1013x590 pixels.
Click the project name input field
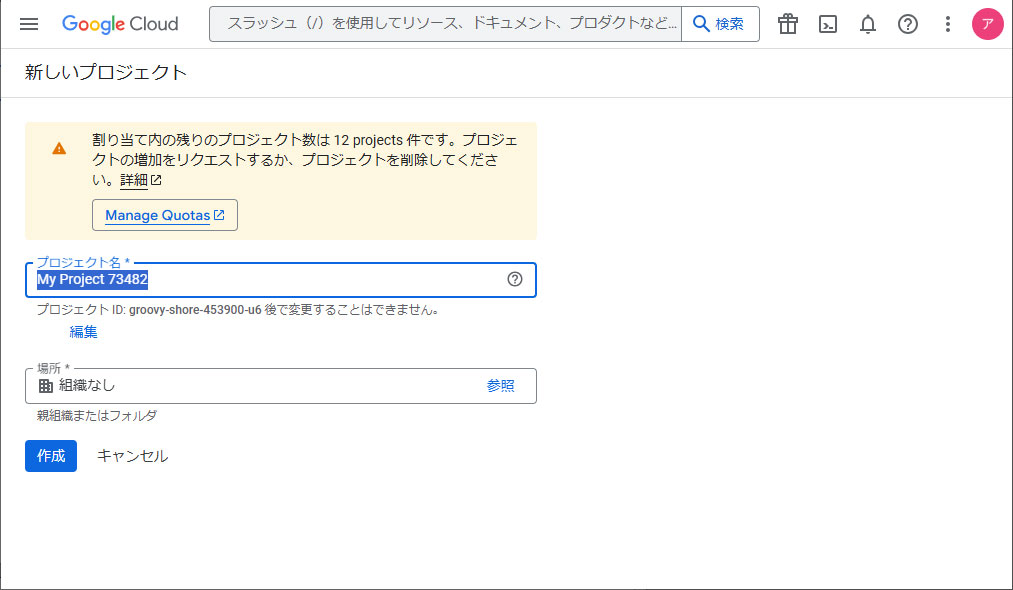tap(280, 280)
